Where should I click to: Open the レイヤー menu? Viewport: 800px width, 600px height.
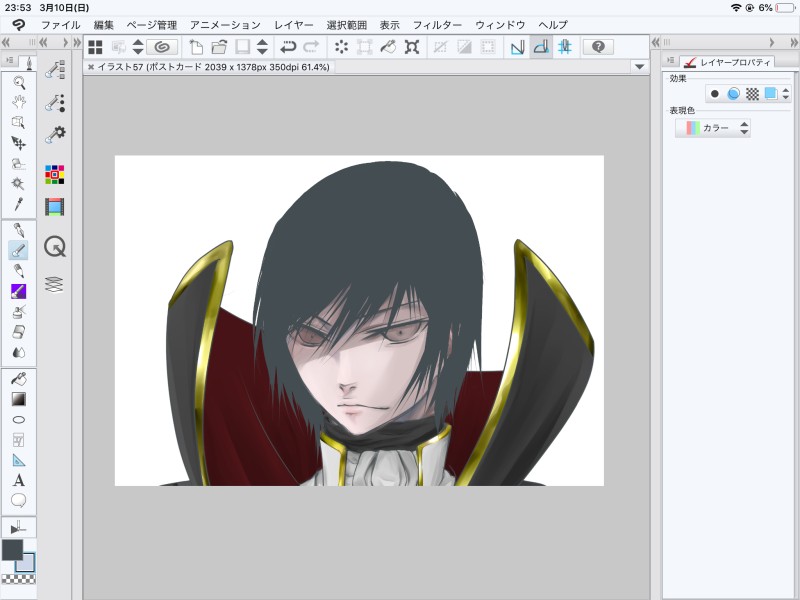[x=293, y=24]
